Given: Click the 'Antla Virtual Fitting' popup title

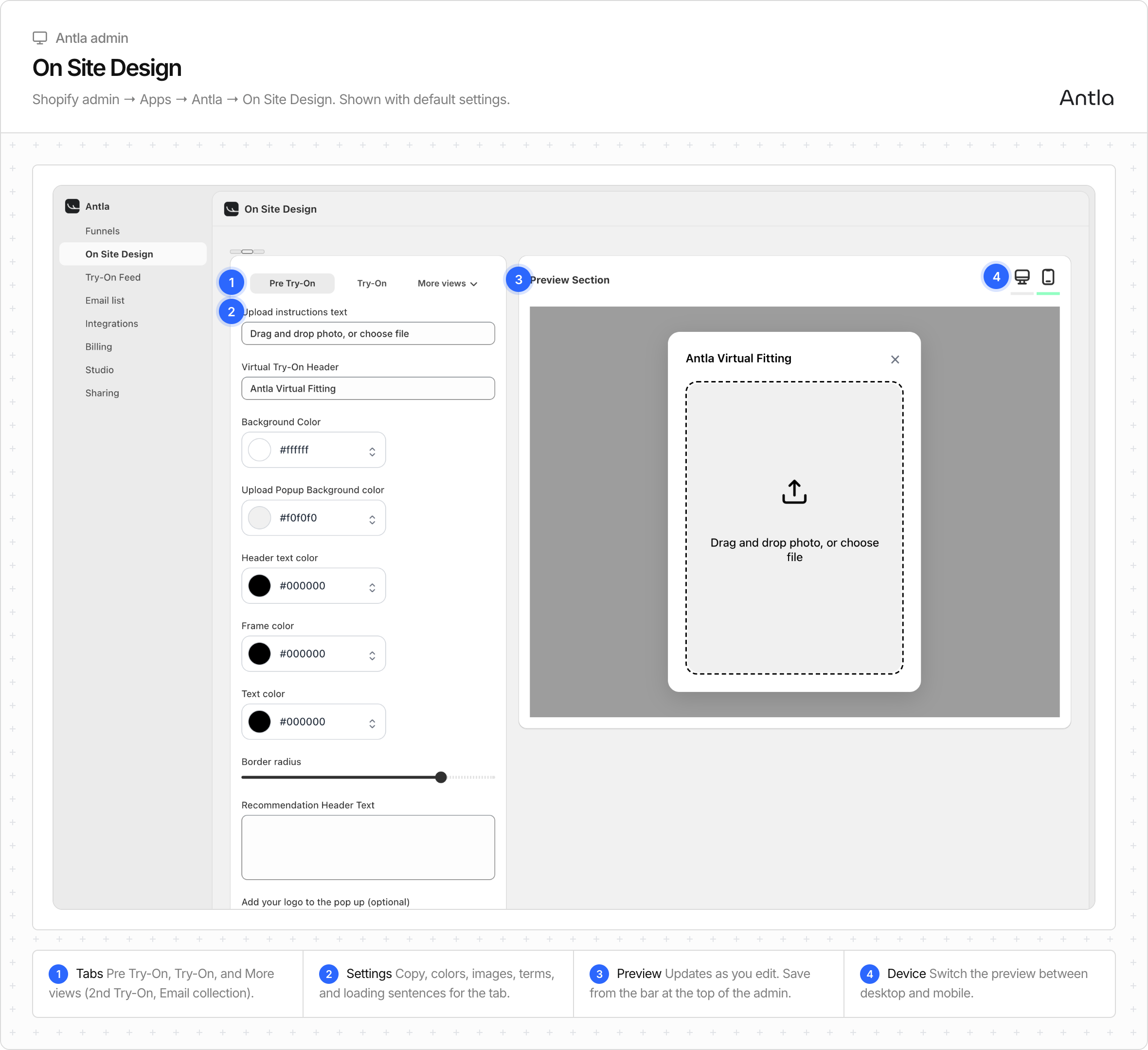Looking at the screenshot, I should pyautogui.click(x=738, y=359).
